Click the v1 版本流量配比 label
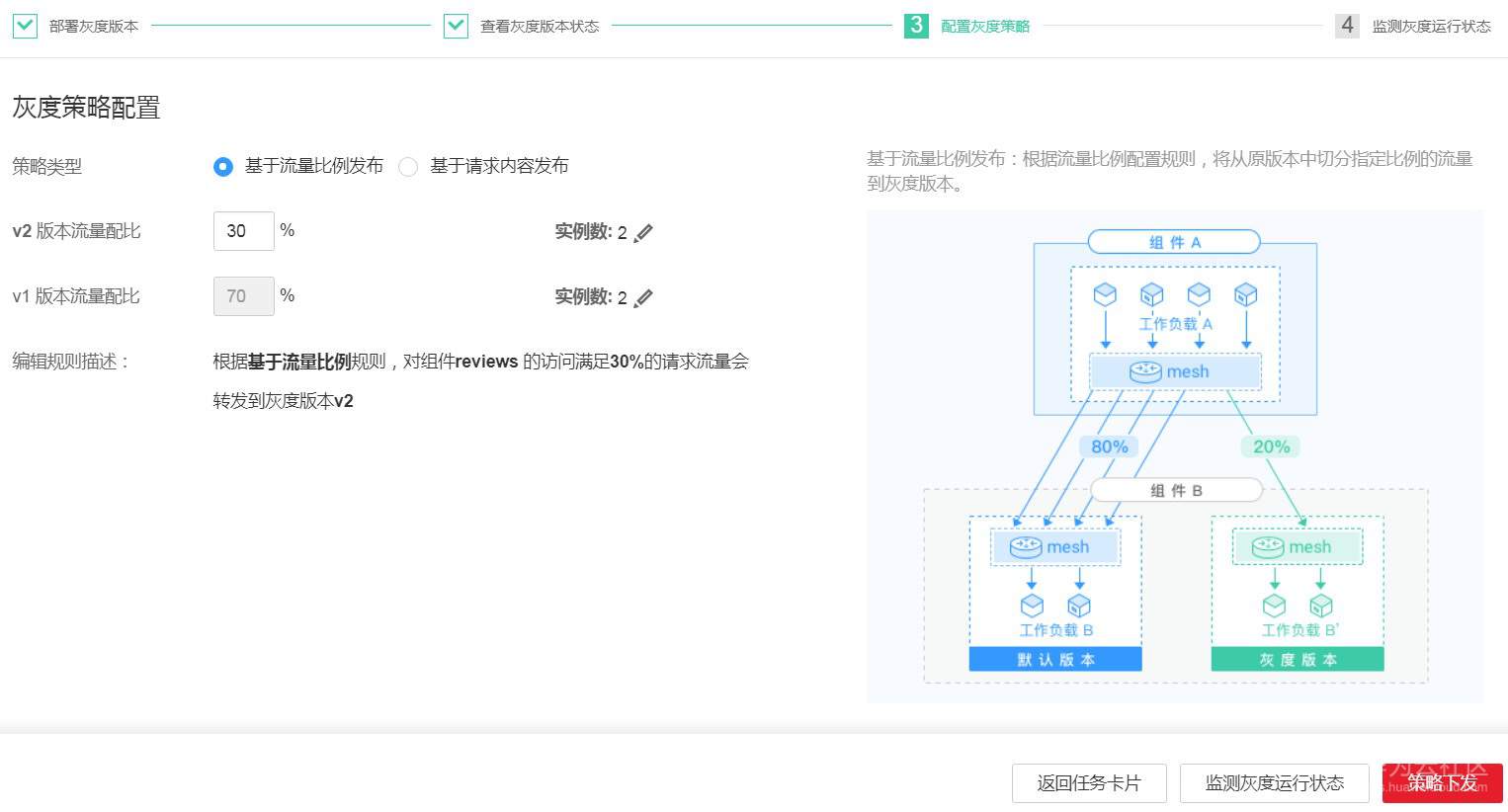This screenshot has height=812, width=1508. (x=76, y=296)
